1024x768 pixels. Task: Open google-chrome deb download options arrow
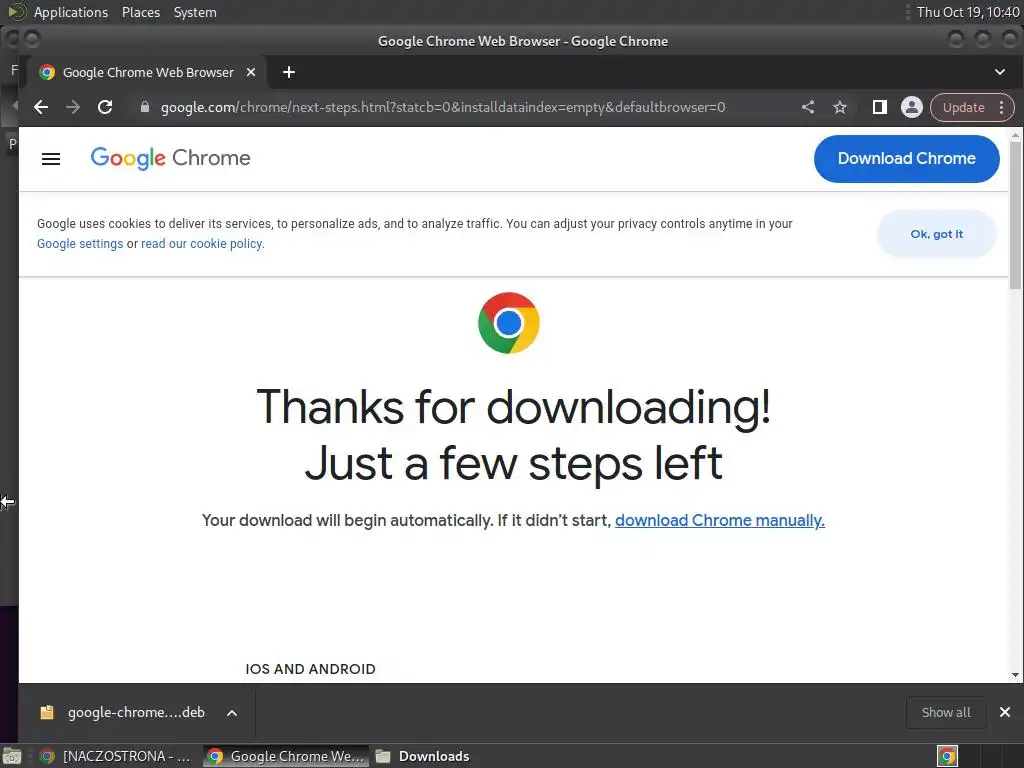232,713
